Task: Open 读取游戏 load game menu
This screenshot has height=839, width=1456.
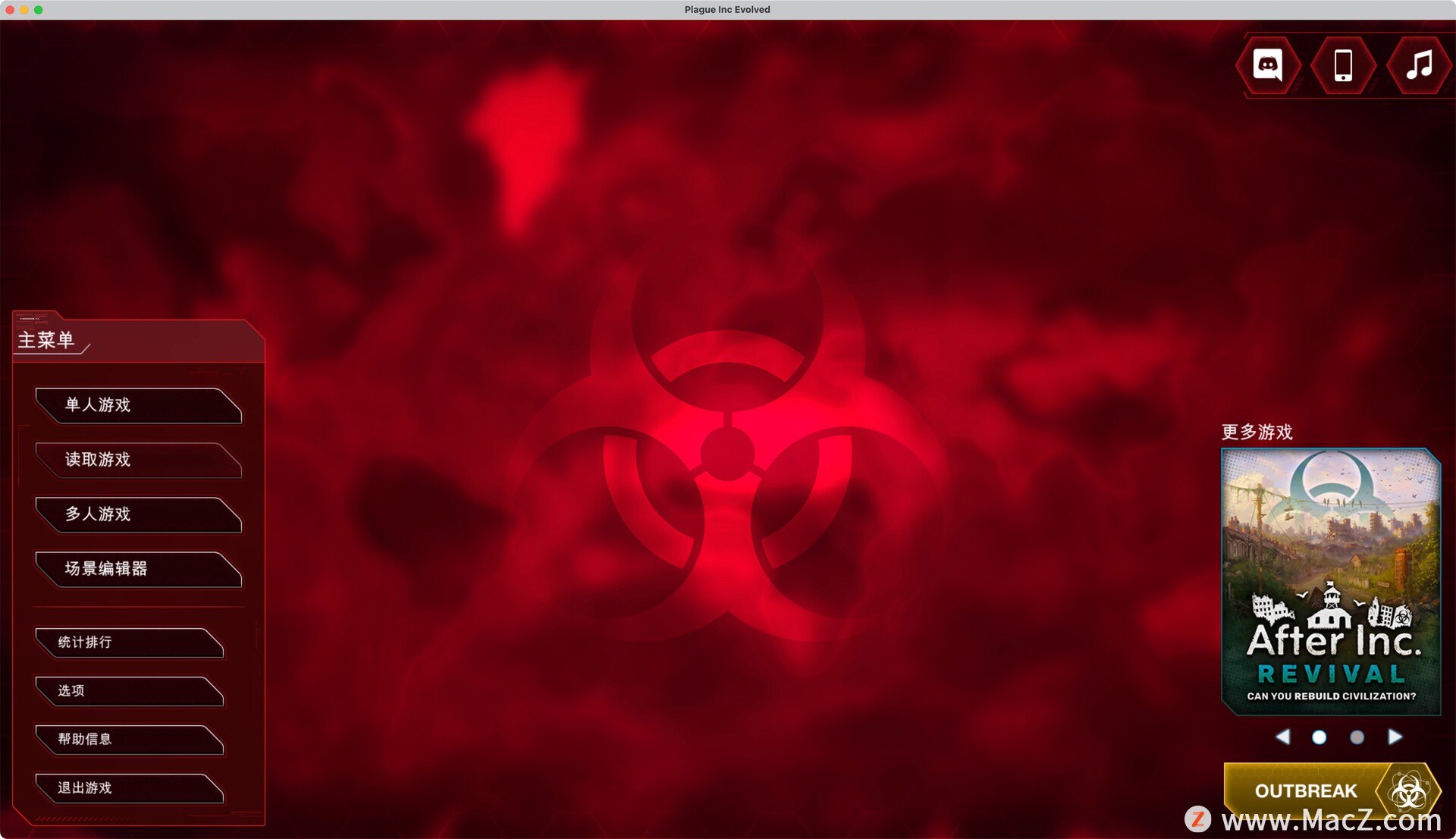Action: click(136, 460)
